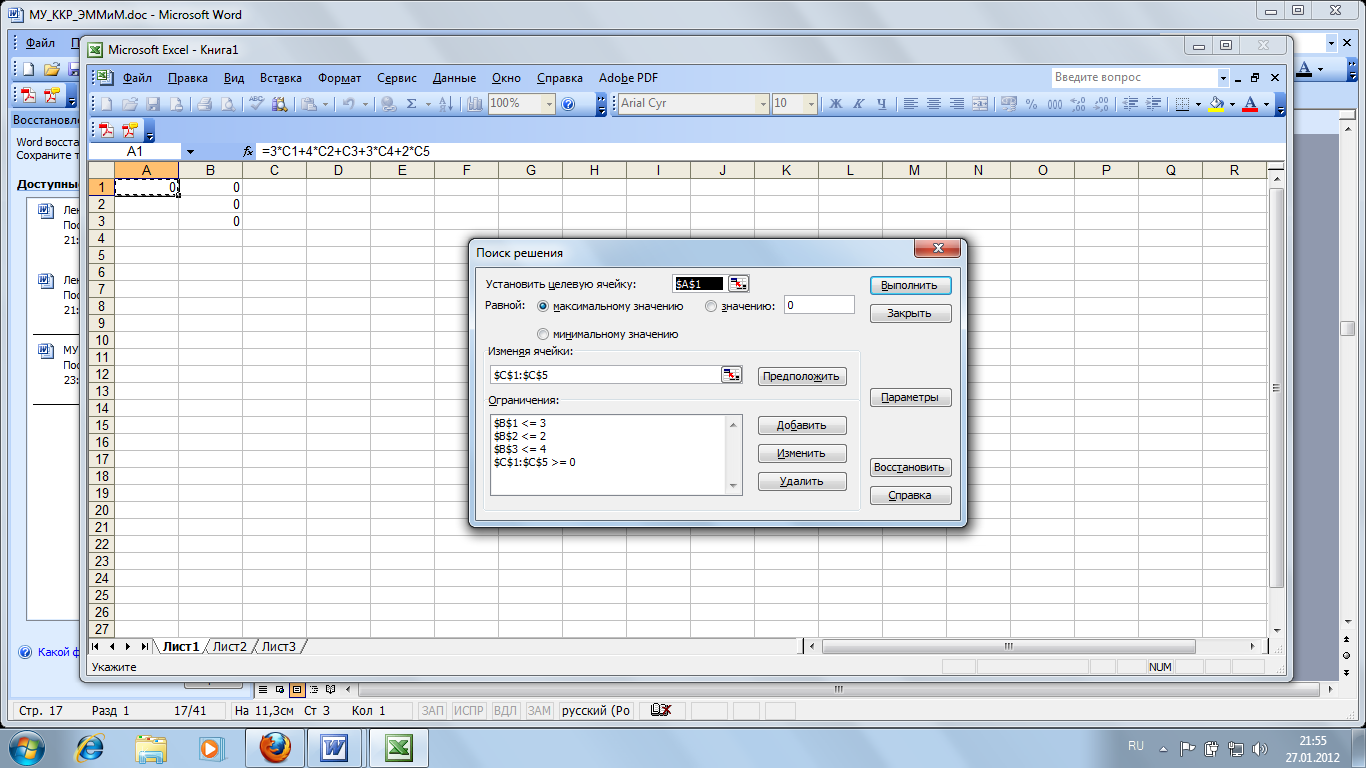Open the Name Box dropdown arrow
Viewport: 1366px width, 768px height.
[190, 151]
